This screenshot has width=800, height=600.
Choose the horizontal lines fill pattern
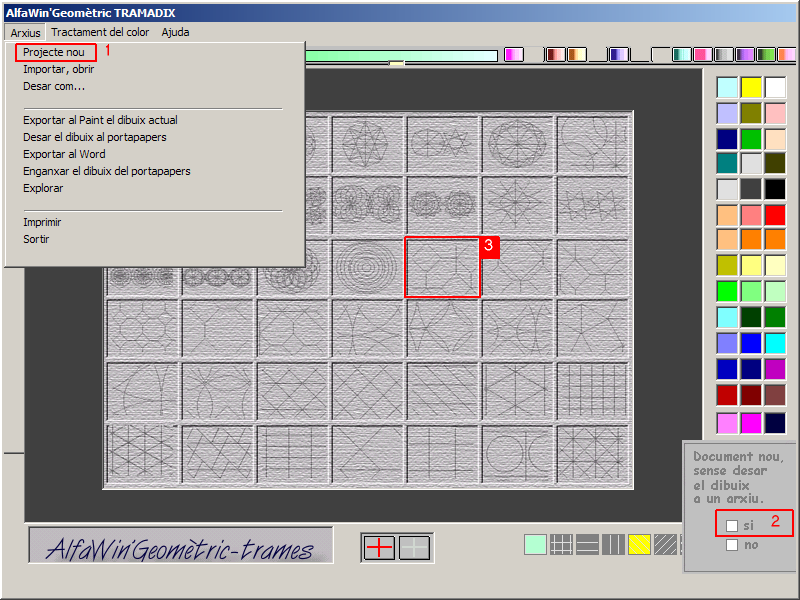click(587, 544)
